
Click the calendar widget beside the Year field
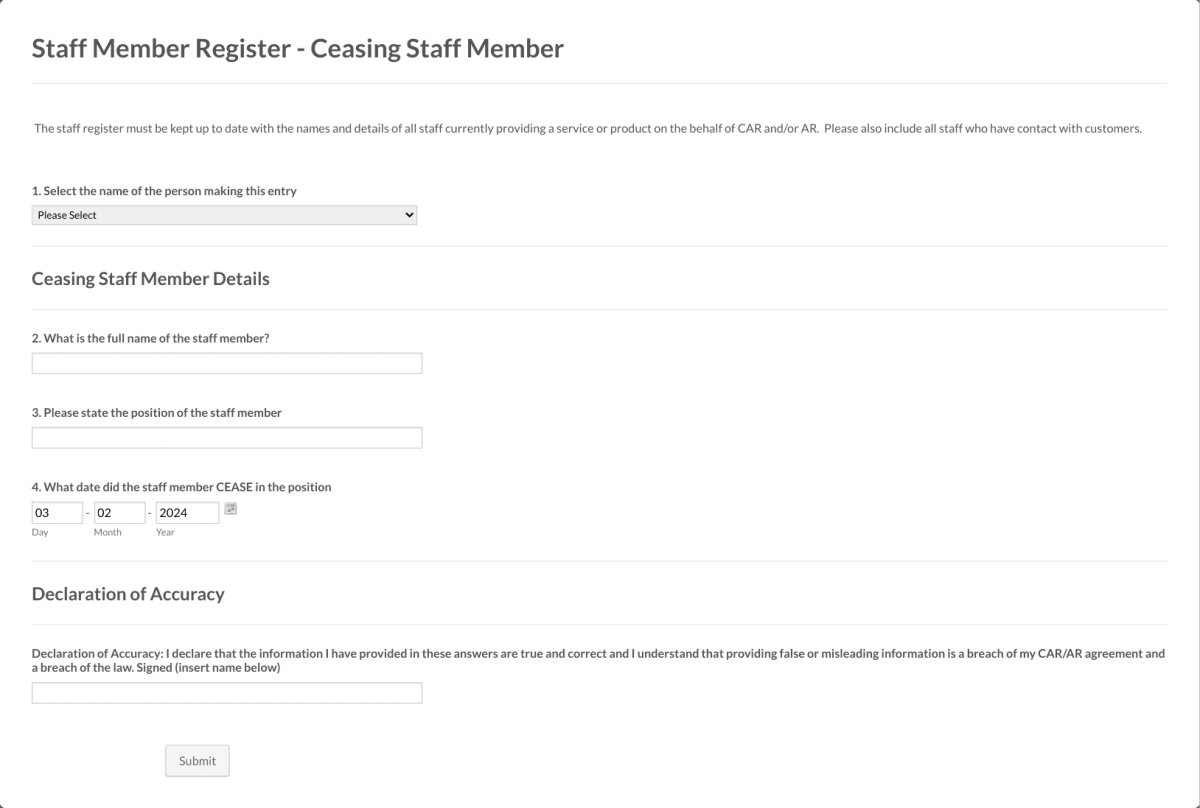coord(229,508)
